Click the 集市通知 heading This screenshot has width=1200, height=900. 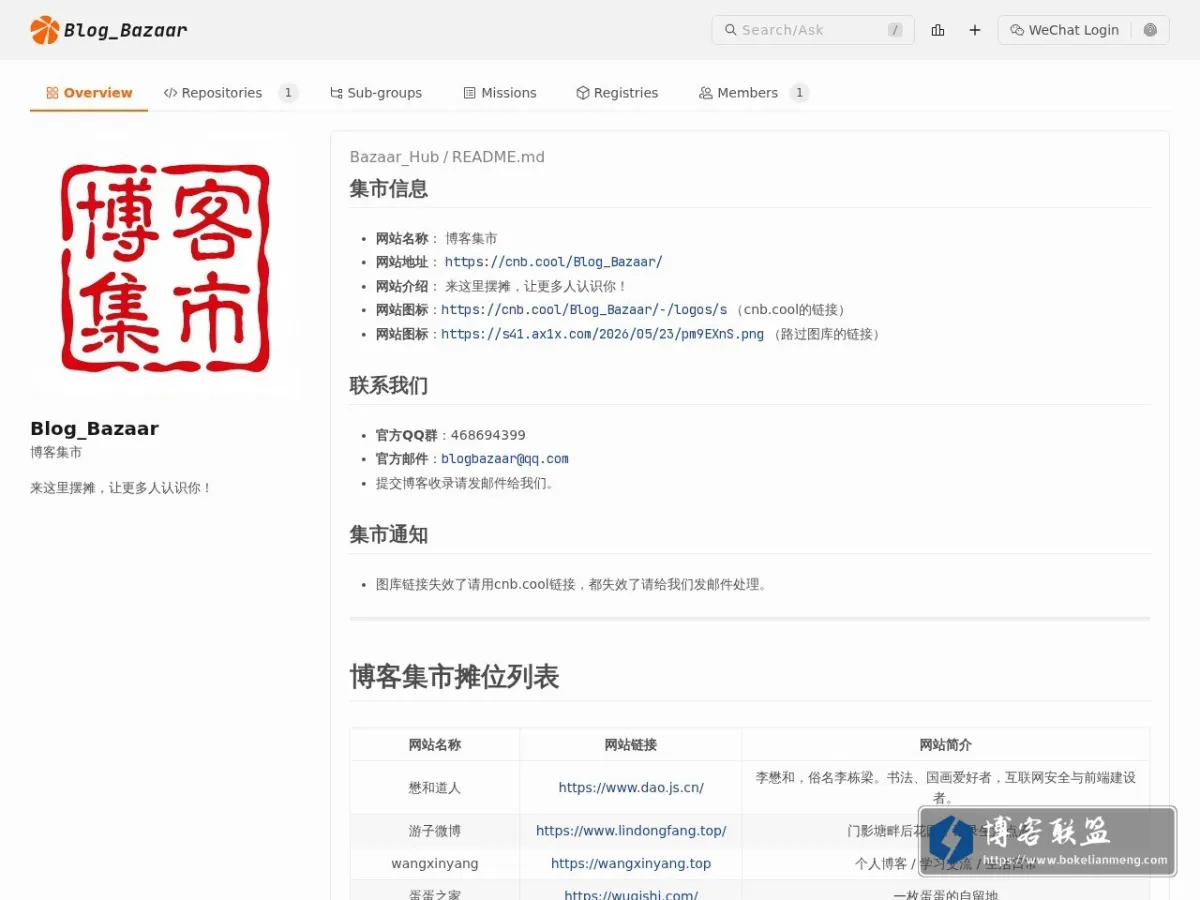389,535
